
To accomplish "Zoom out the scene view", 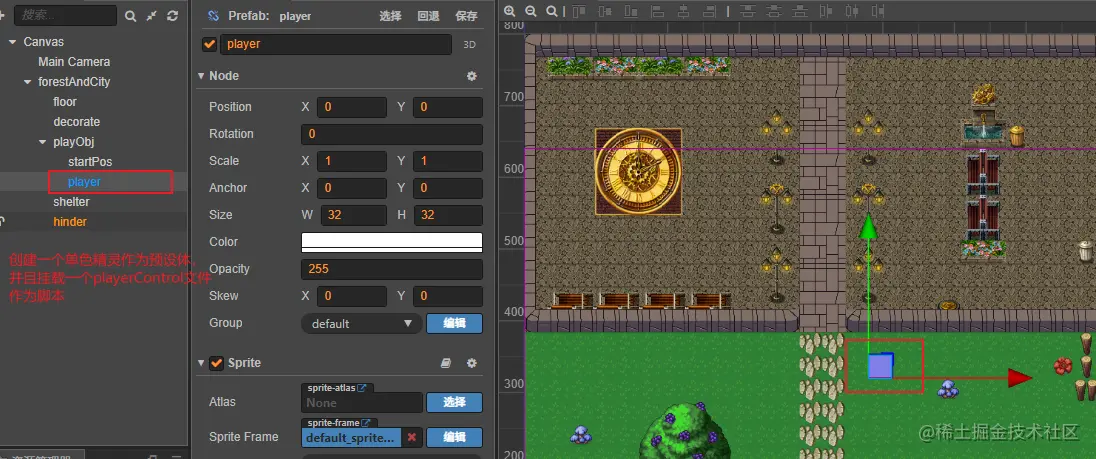I will pyautogui.click(x=531, y=11).
